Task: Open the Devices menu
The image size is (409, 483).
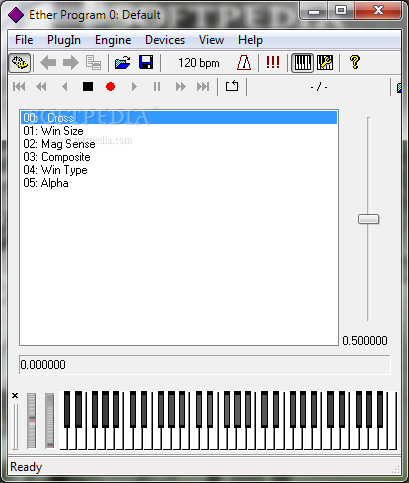Action: [165, 40]
